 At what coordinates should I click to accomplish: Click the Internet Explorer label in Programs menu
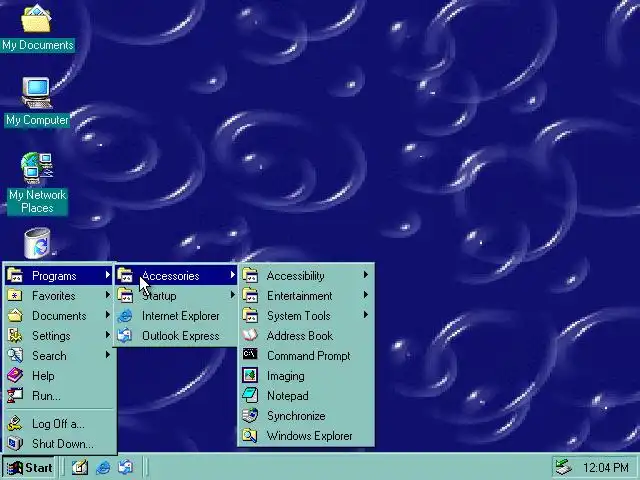coord(180,316)
